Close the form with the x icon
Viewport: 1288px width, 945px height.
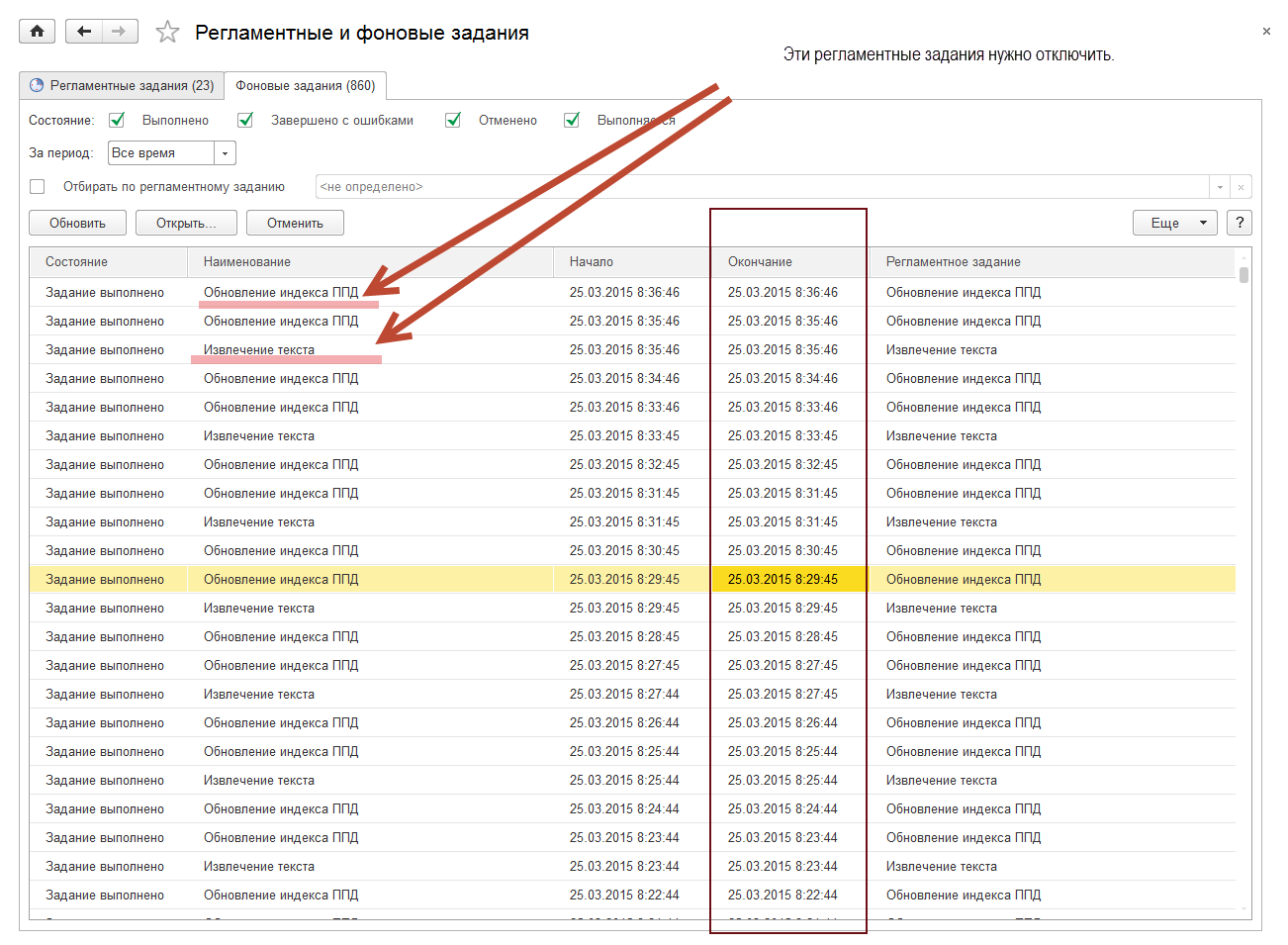pyautogui.click(x=1266, y=32)
